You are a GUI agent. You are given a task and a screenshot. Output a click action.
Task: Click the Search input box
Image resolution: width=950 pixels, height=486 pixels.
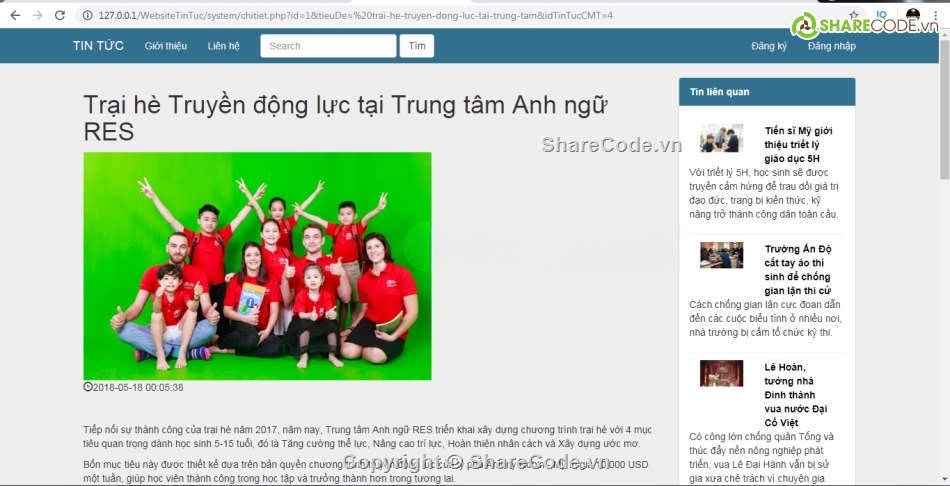(328, 46)
